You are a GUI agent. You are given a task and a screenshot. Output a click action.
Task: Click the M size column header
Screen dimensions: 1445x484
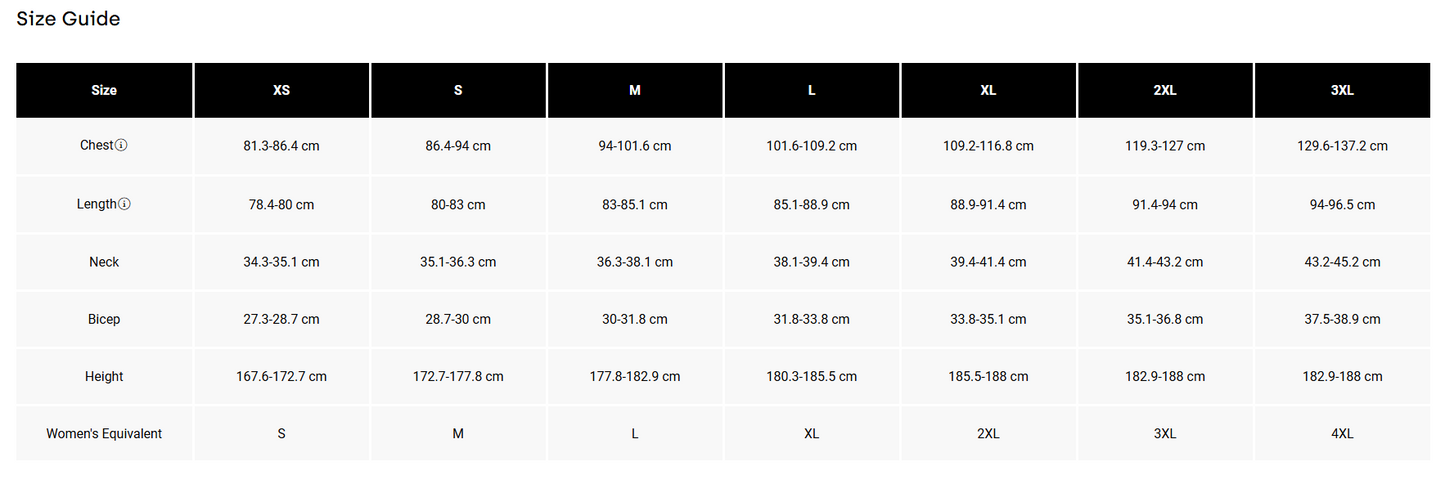click(x=635, y=90)
